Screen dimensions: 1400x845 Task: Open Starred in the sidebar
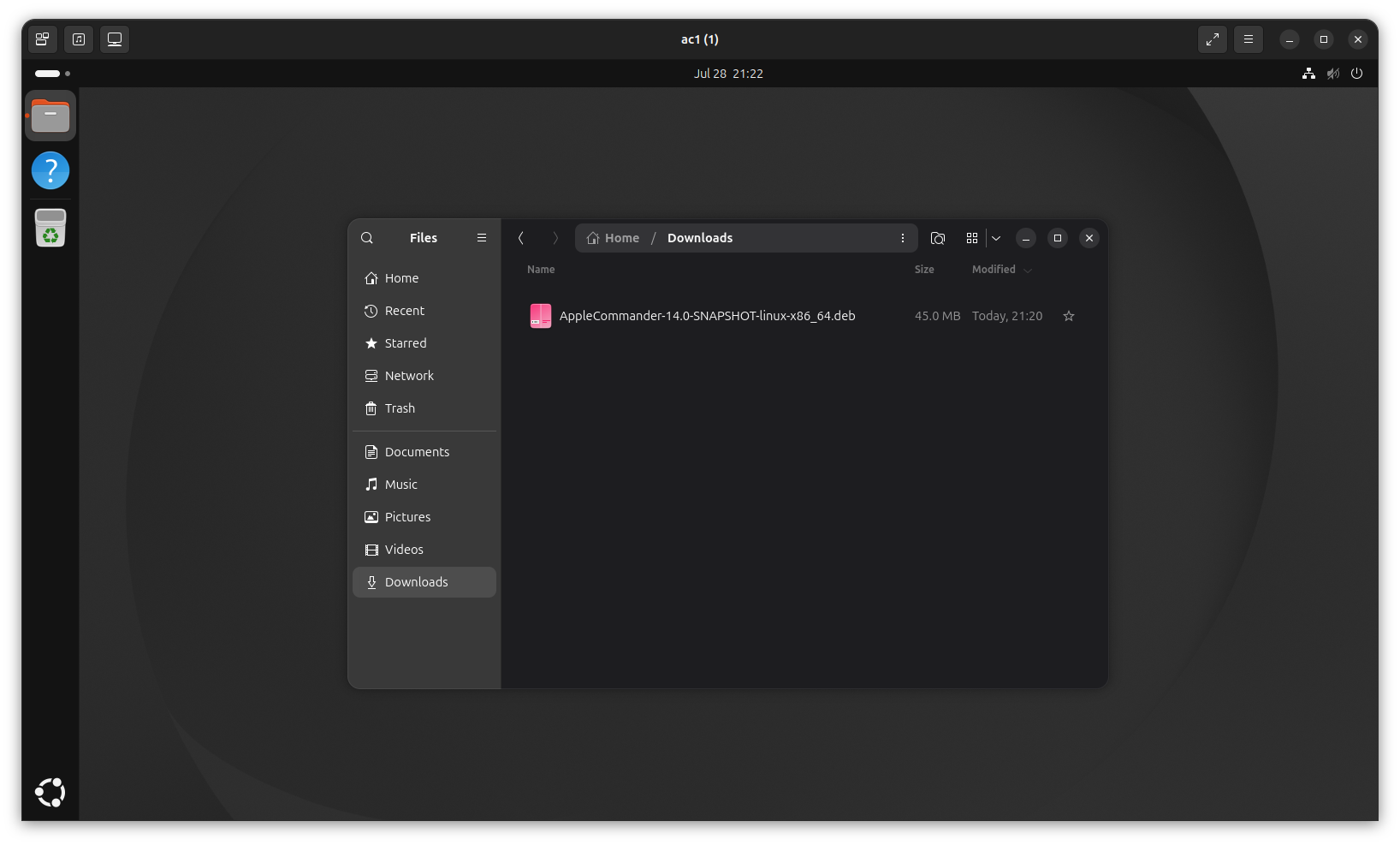tap(424, 343)
